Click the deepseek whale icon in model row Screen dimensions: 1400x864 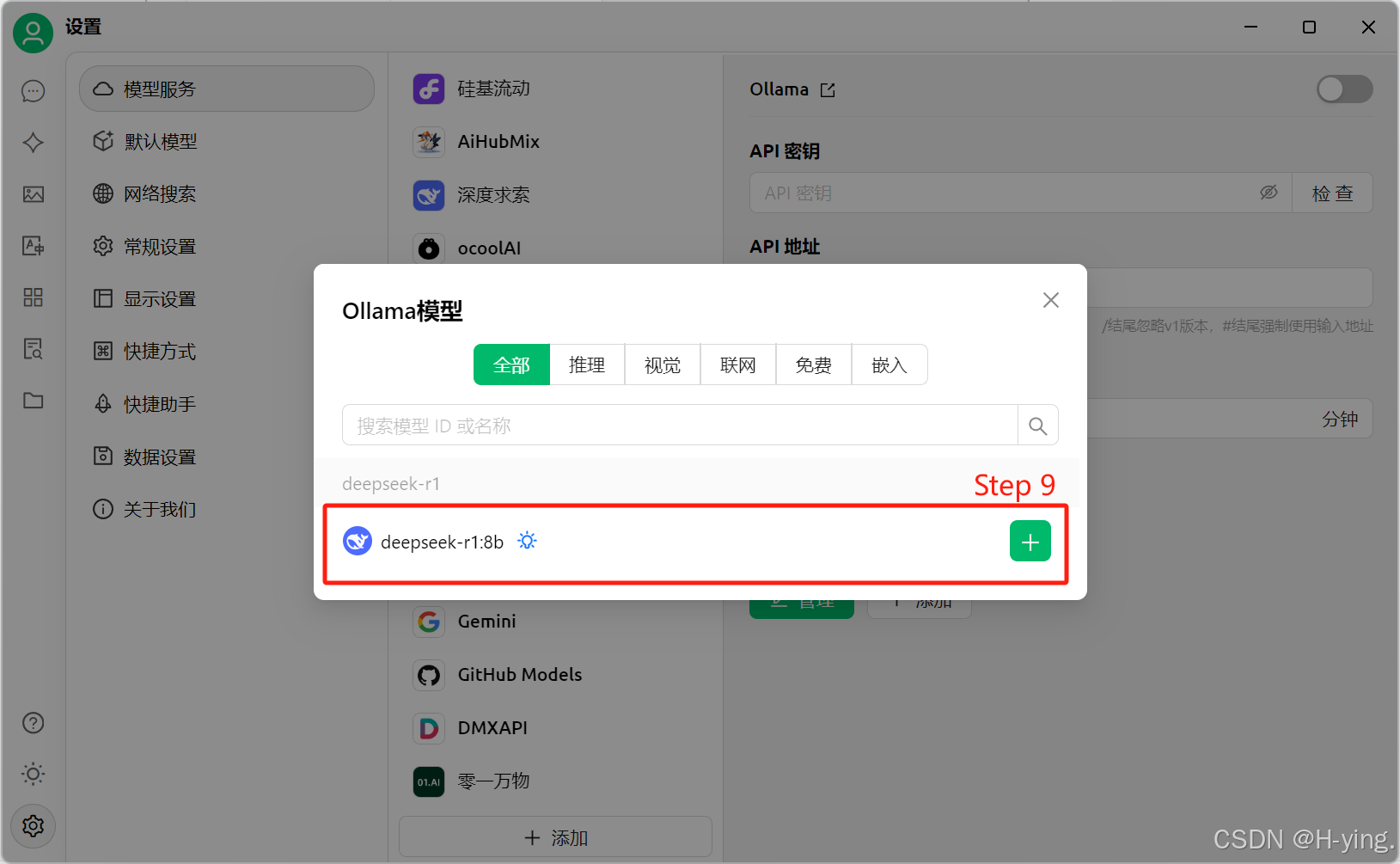[358, 542]
